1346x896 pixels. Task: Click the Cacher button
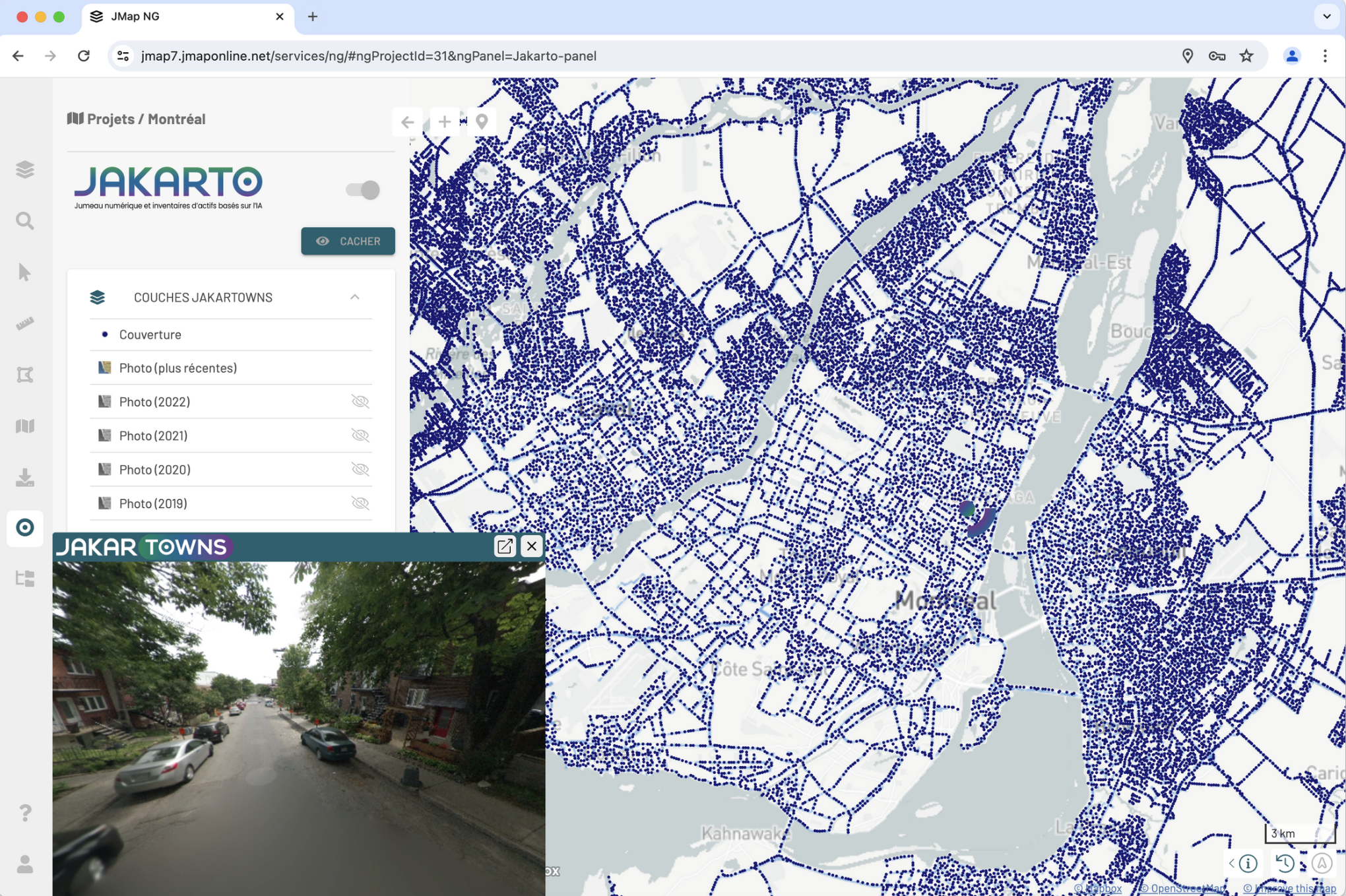pos(348,241)
